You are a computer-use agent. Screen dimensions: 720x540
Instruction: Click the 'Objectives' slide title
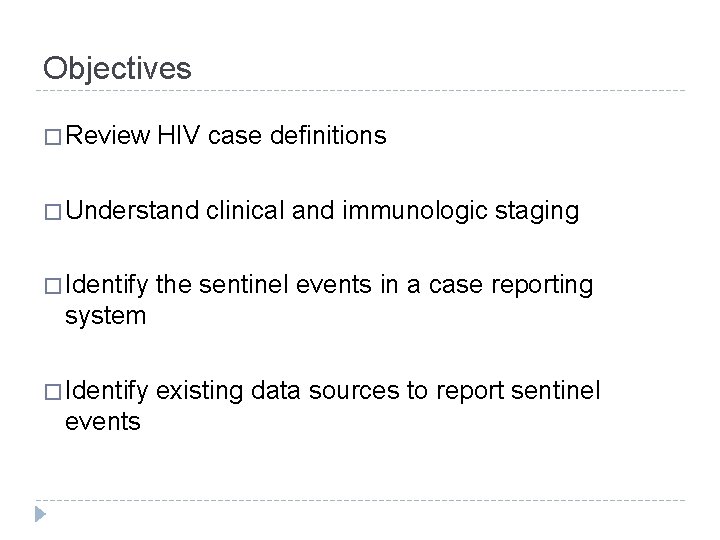117,67
